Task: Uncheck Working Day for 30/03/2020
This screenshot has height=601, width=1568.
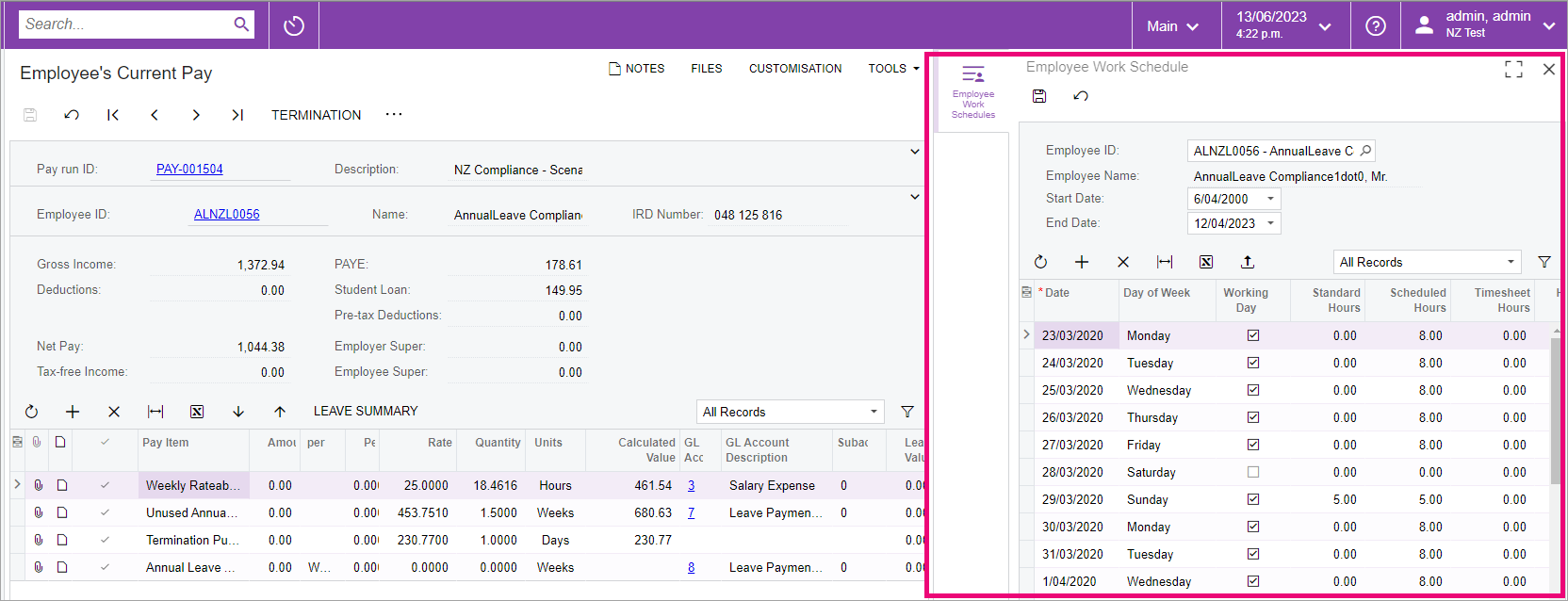Action: click(x=1253, y=527)
